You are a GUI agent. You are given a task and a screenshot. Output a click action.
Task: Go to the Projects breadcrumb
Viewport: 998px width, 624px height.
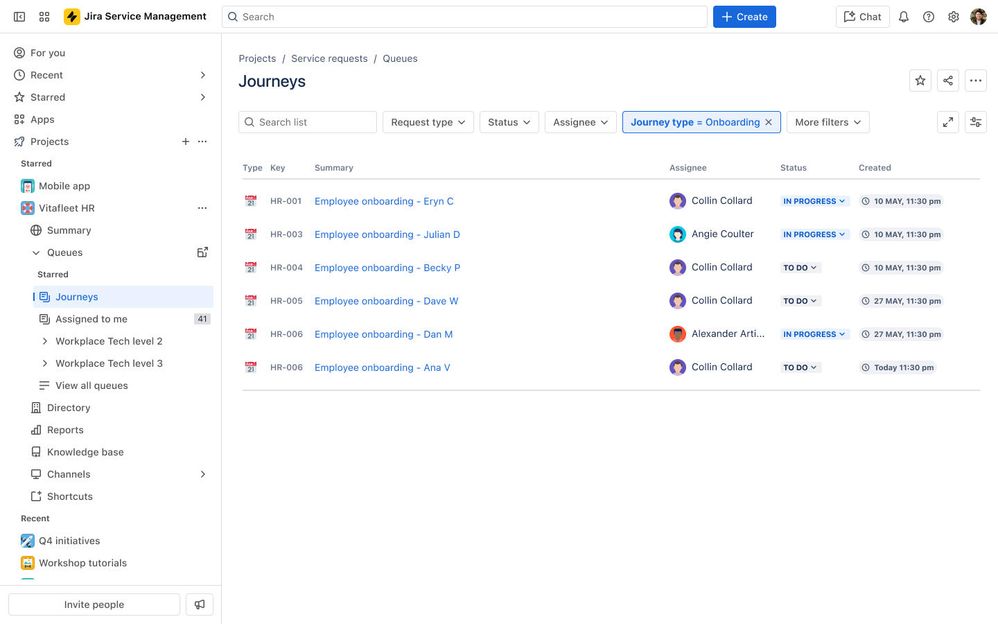tap(257, 59)
